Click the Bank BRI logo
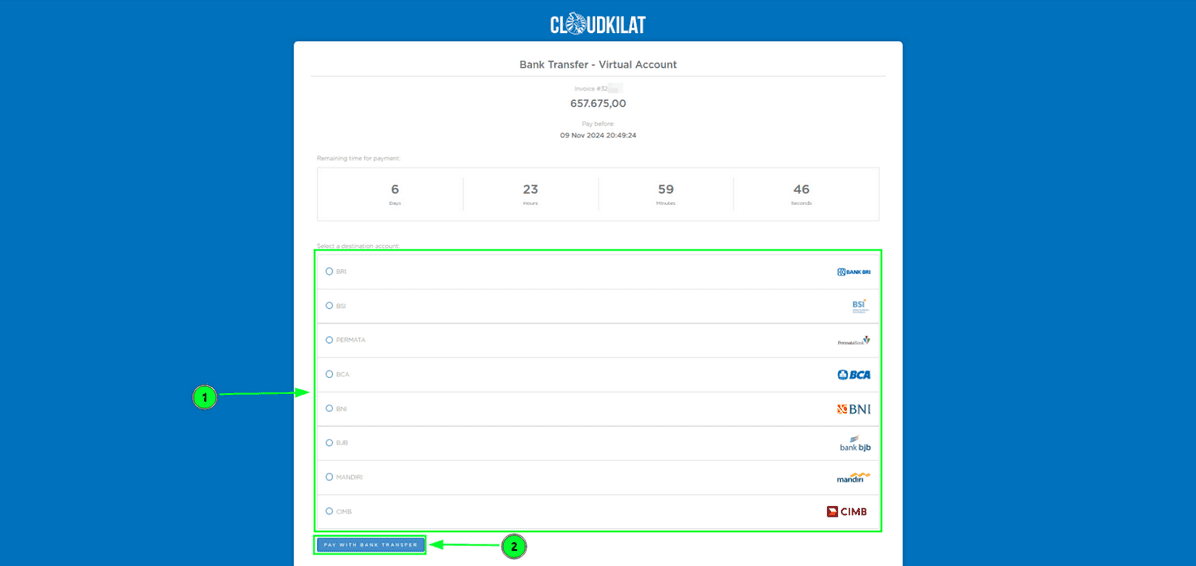 pyautogui.click(x=853, y=272)
